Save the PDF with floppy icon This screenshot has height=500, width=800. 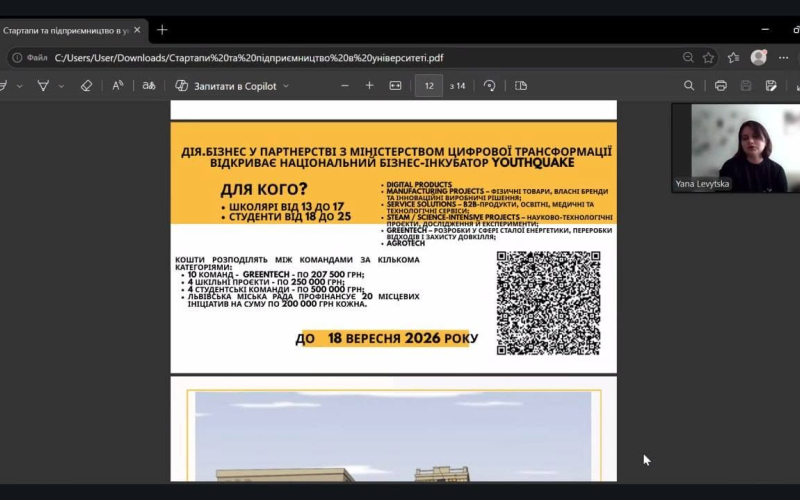[x=746, y=86]
